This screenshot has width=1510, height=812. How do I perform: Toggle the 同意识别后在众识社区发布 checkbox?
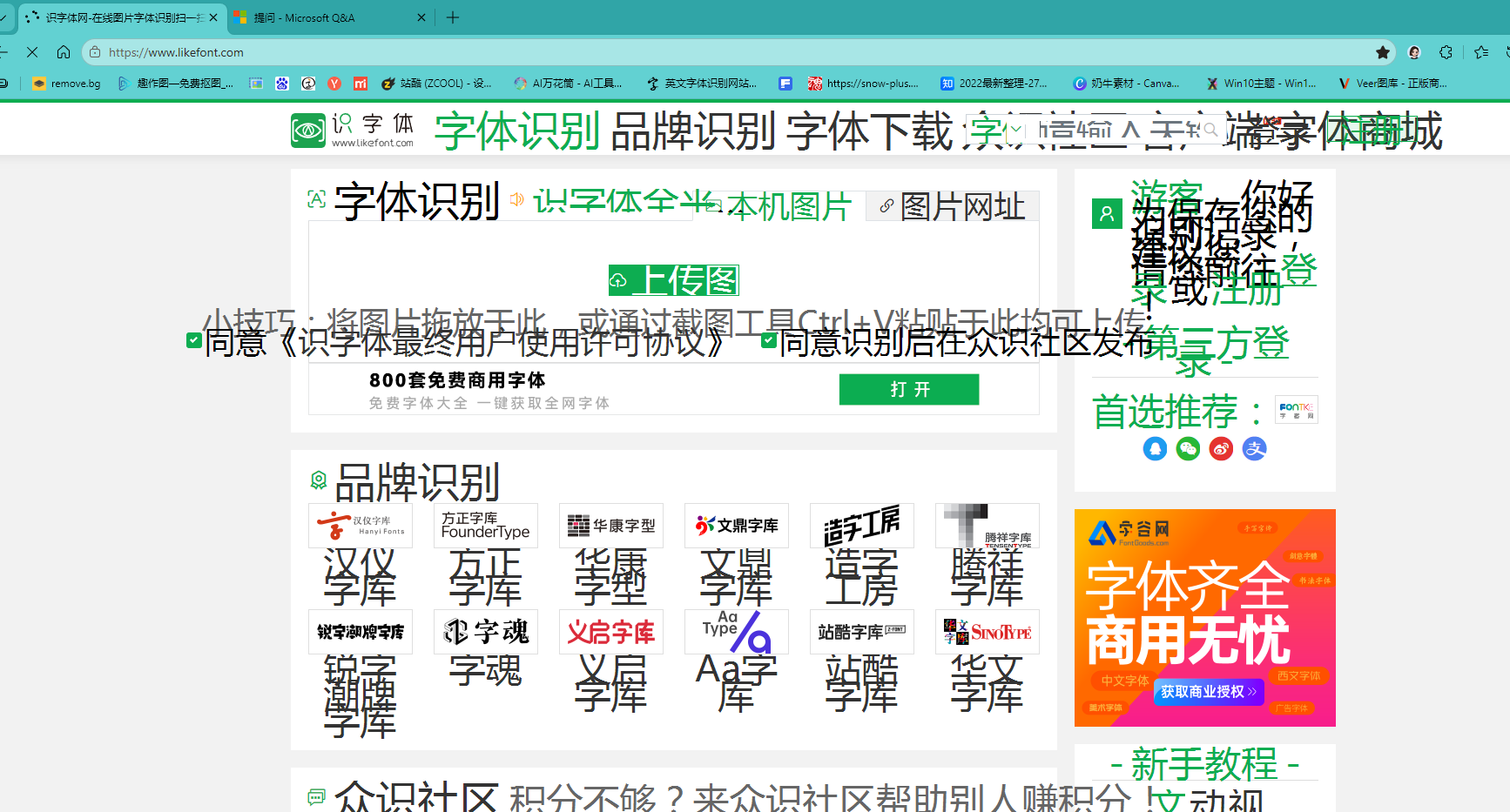pos(769,339)
